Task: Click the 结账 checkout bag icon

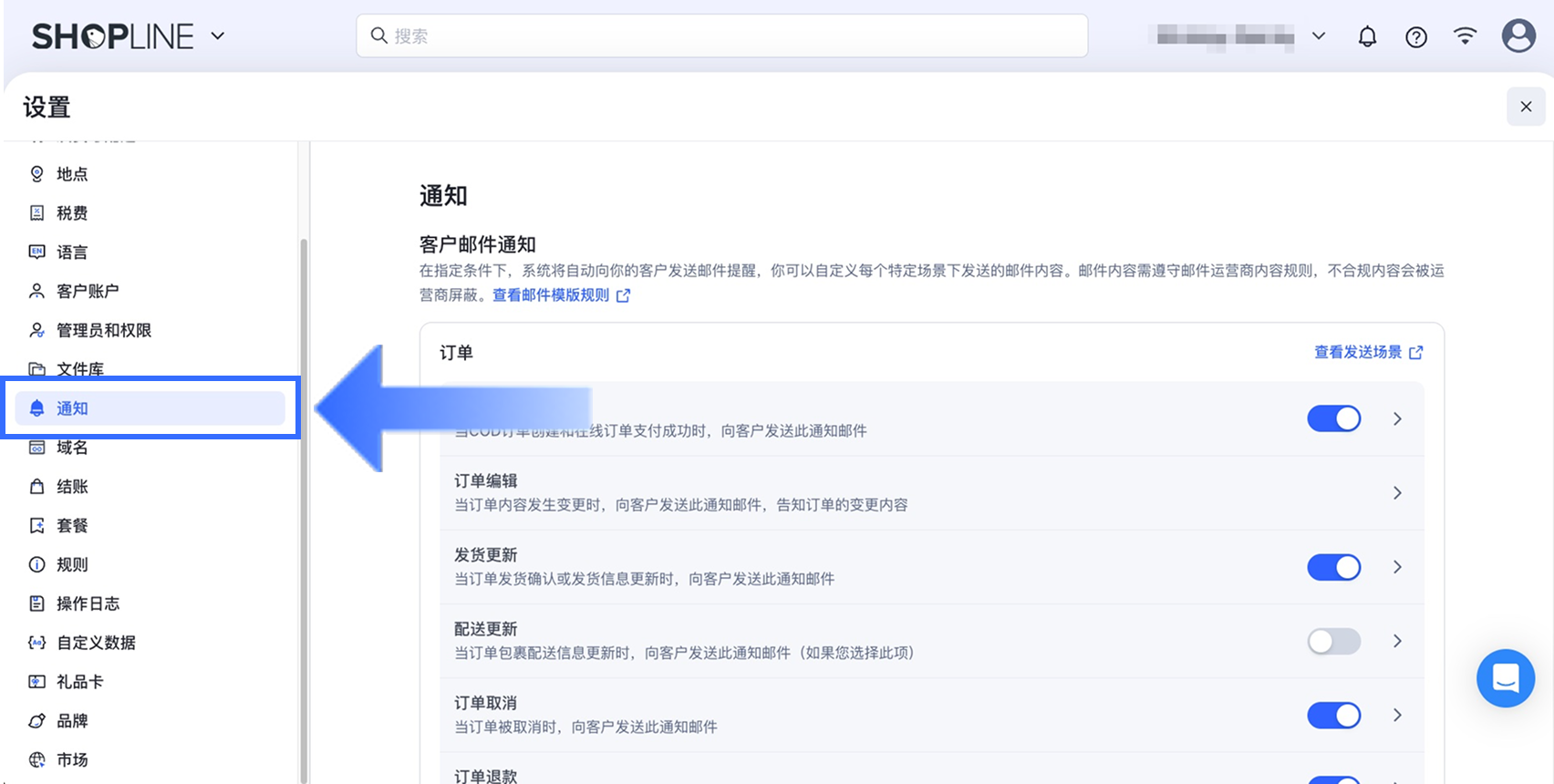Action: (x=36, y=486)
